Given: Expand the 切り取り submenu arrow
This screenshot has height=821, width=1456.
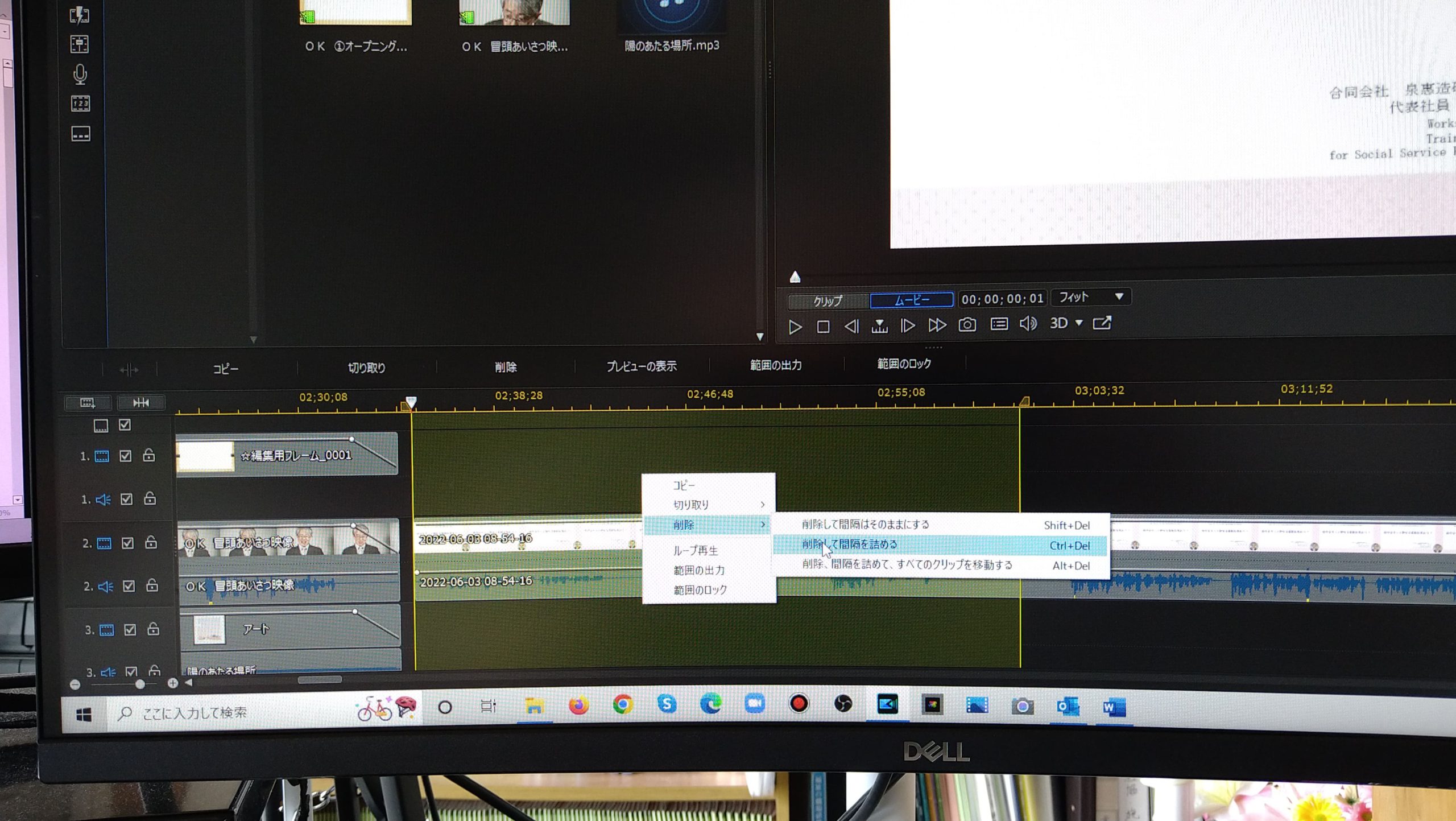Looking at the screenshot, I should pyautogui.click(x=763, y=505).
